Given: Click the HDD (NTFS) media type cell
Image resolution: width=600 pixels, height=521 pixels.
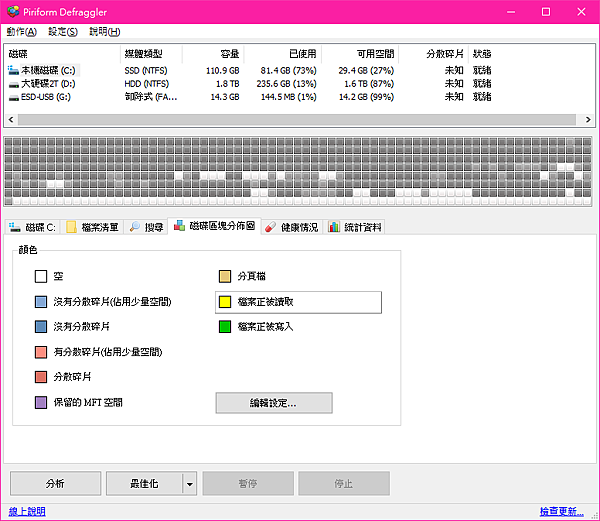Looking at the screenshot, I should click(x=147, y=84).
